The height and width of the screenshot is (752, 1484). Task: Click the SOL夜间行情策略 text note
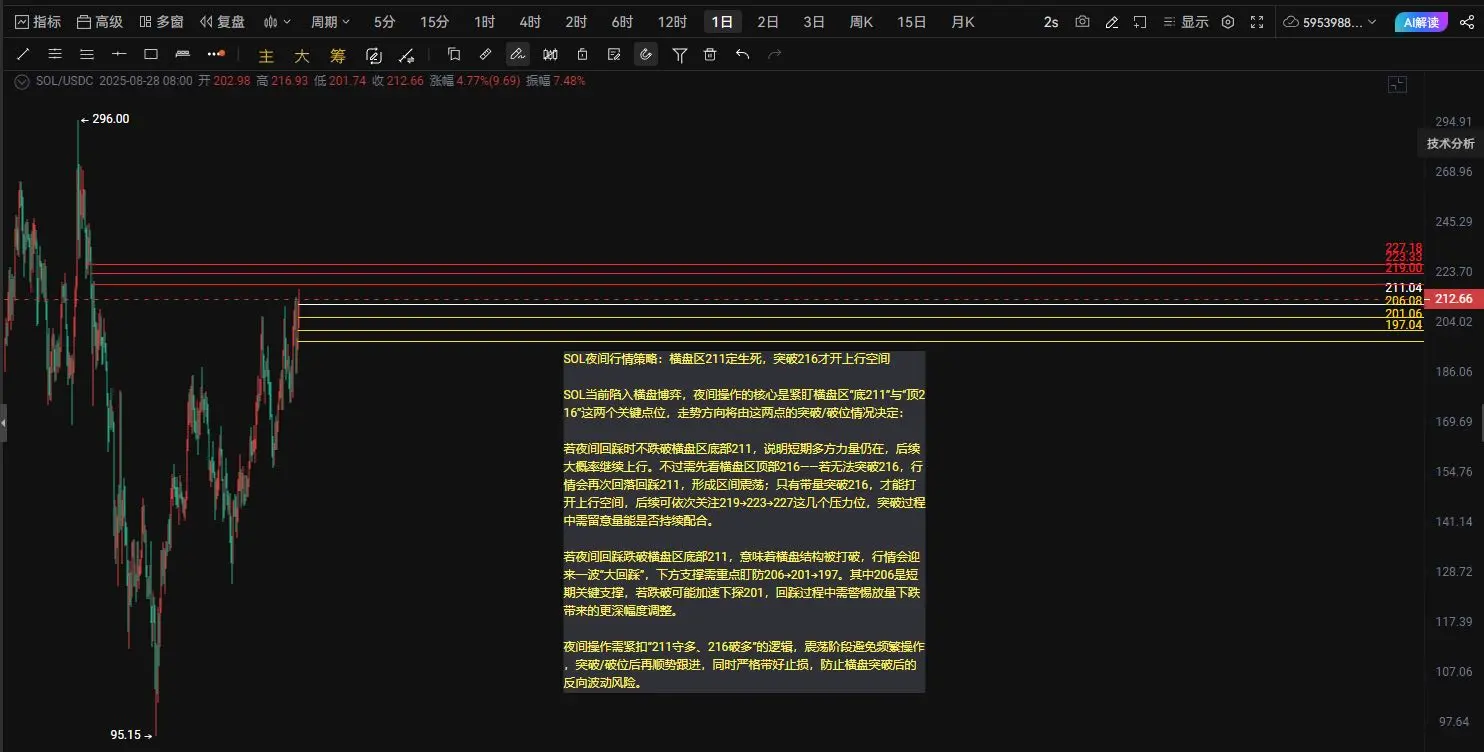pos(744,520)
